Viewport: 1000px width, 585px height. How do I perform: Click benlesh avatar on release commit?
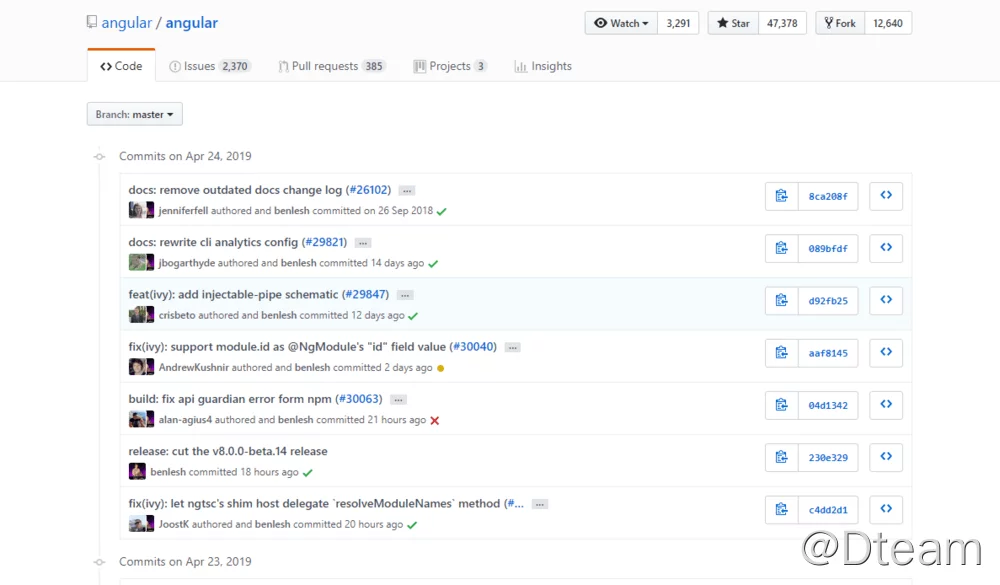pos(137,471)
